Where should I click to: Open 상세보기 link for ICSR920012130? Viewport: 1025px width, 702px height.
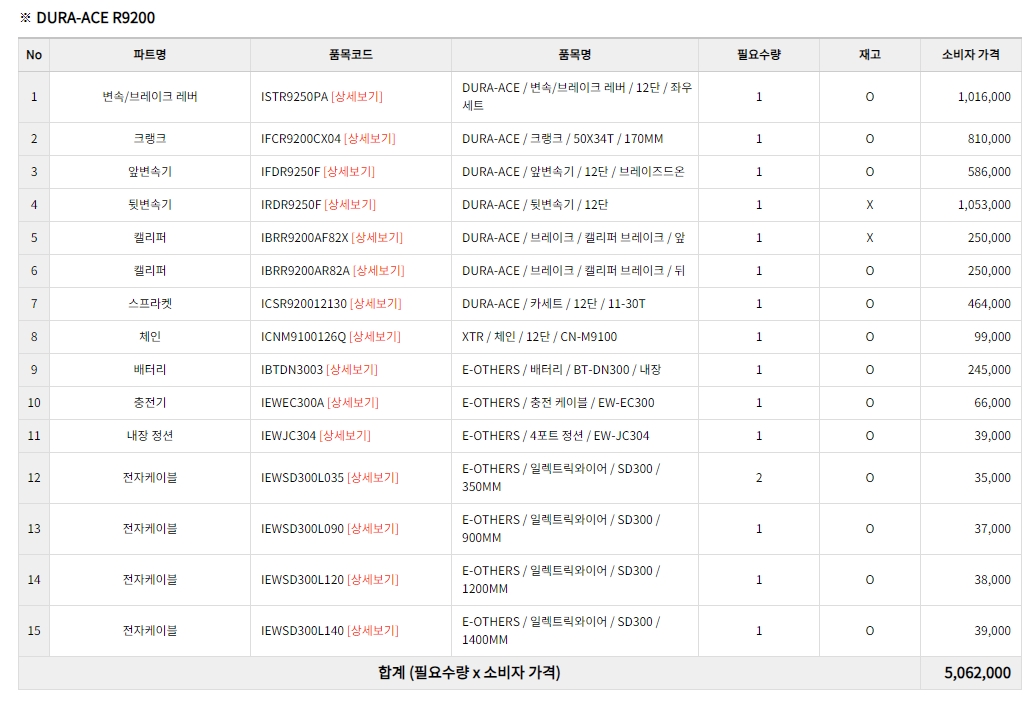point(376,304)
